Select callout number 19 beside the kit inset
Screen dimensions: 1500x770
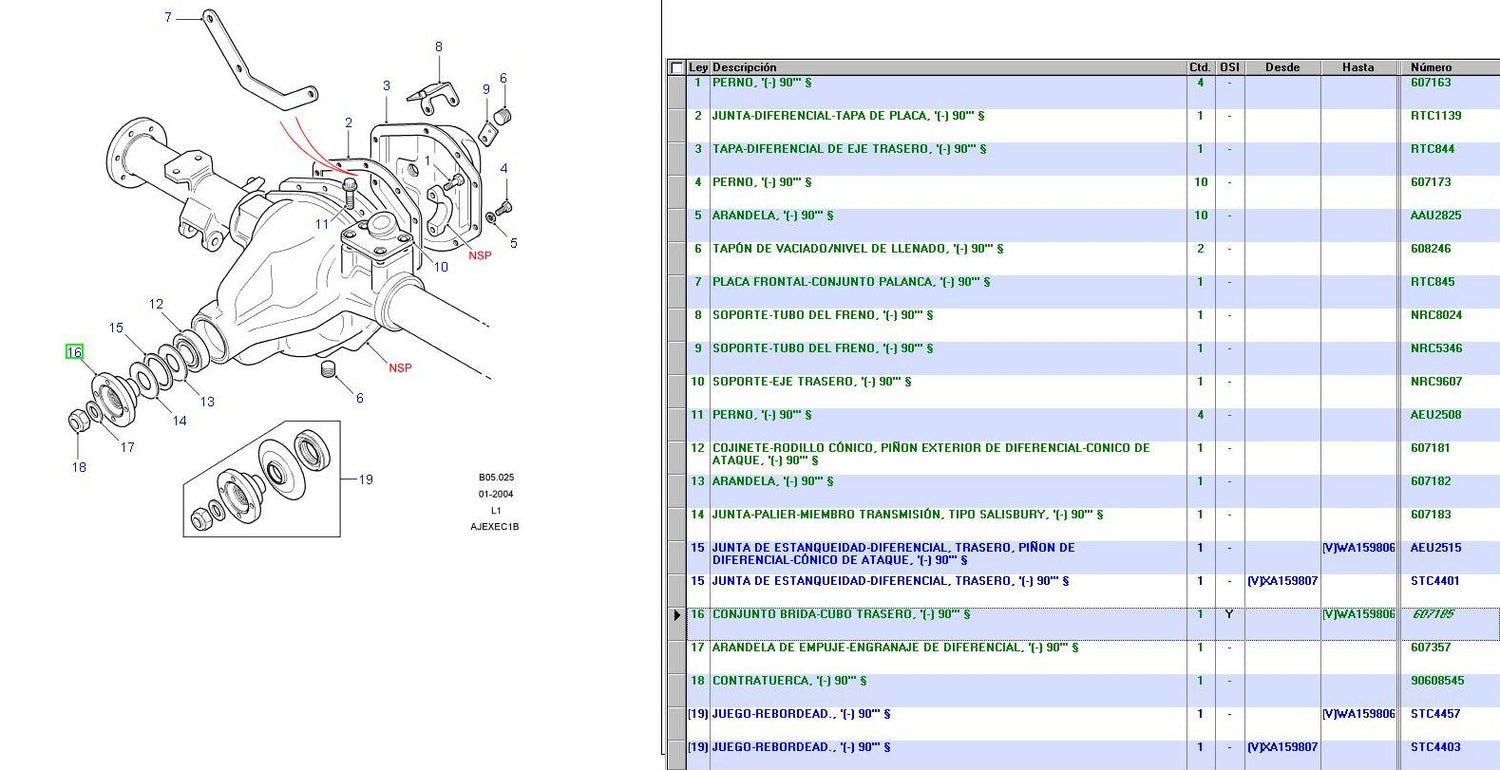tap(365, 480)
